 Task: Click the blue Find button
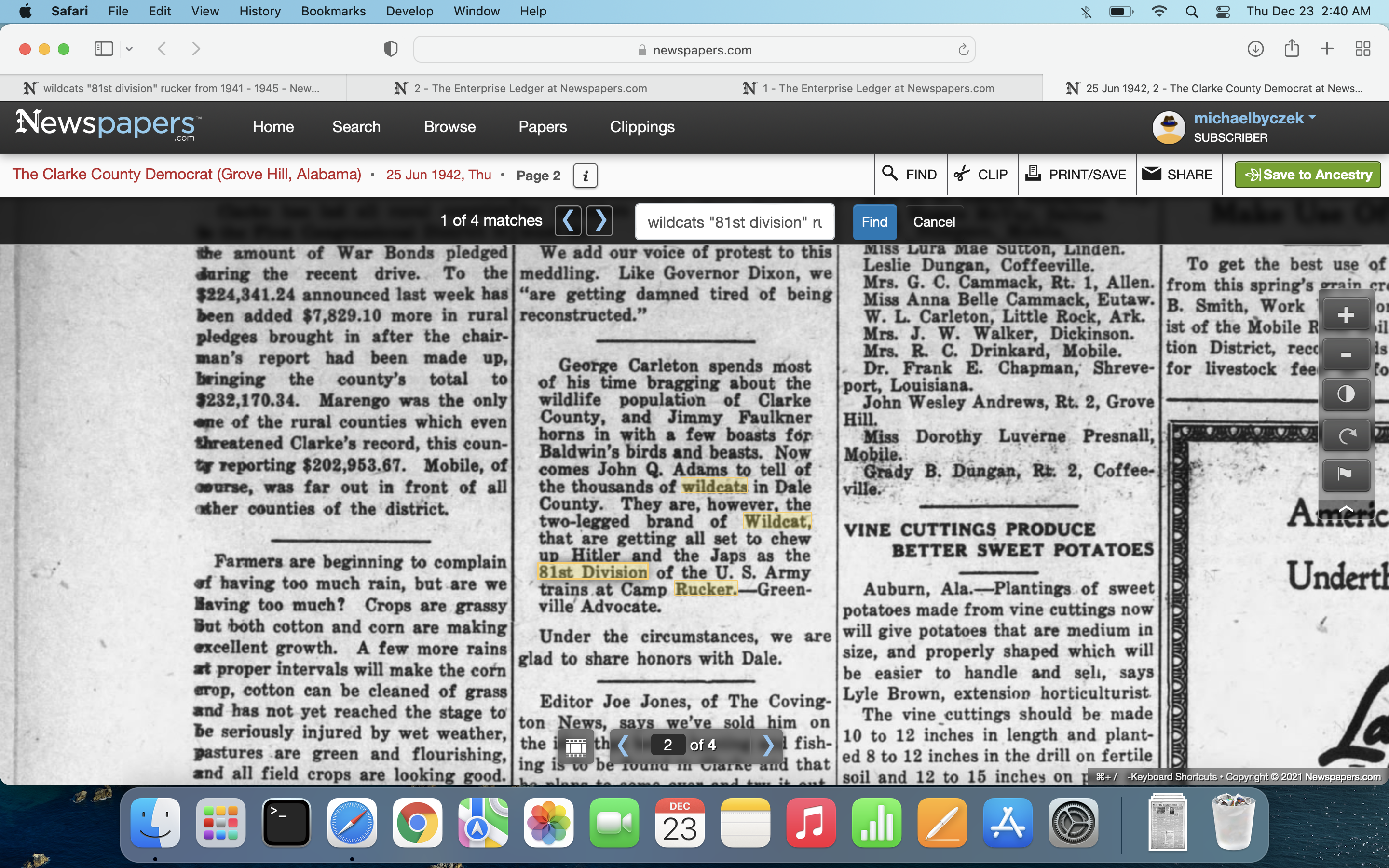(x=874, y=222)
